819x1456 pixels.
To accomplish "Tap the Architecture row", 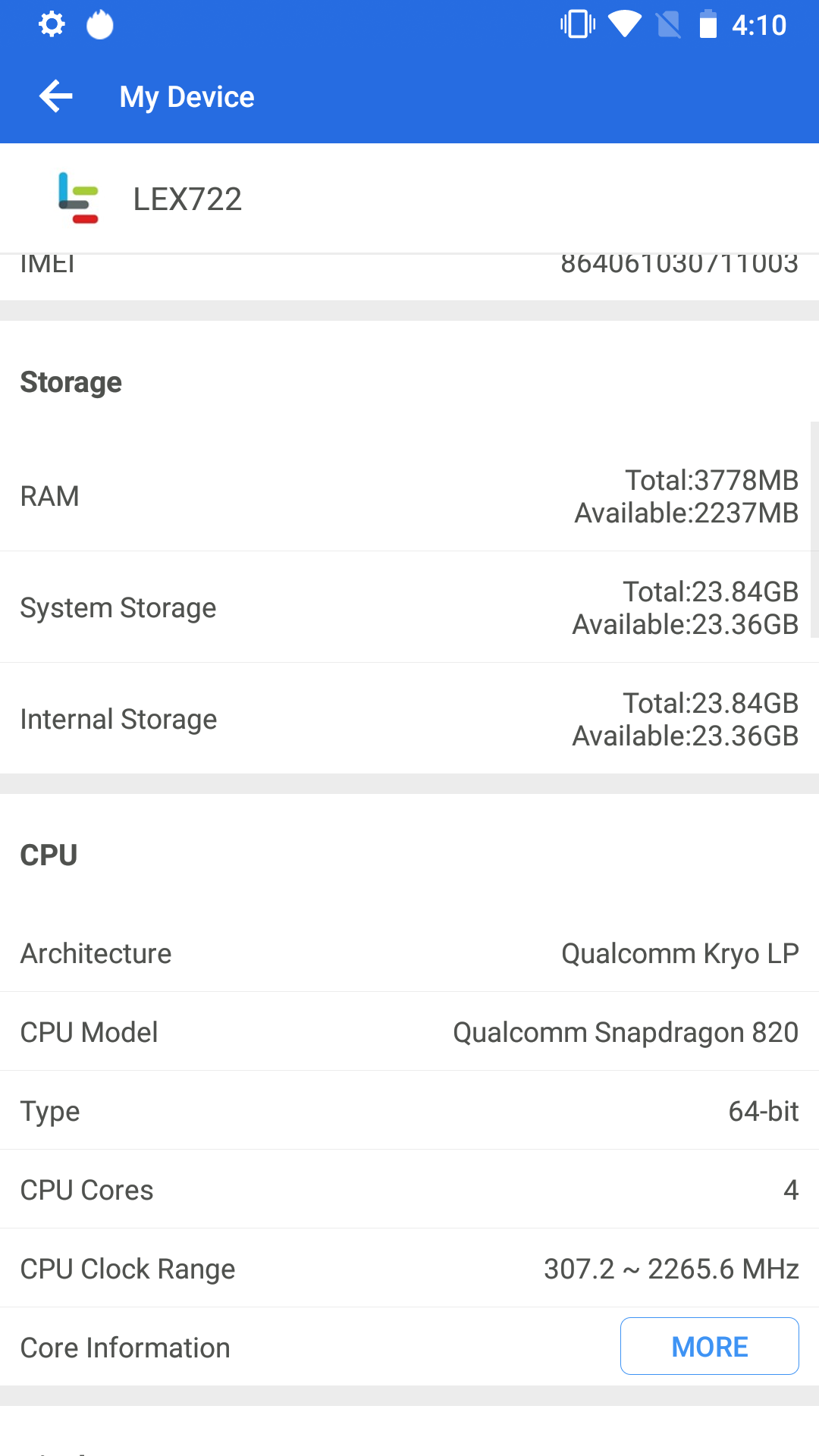I will click(x=409, y=953).
